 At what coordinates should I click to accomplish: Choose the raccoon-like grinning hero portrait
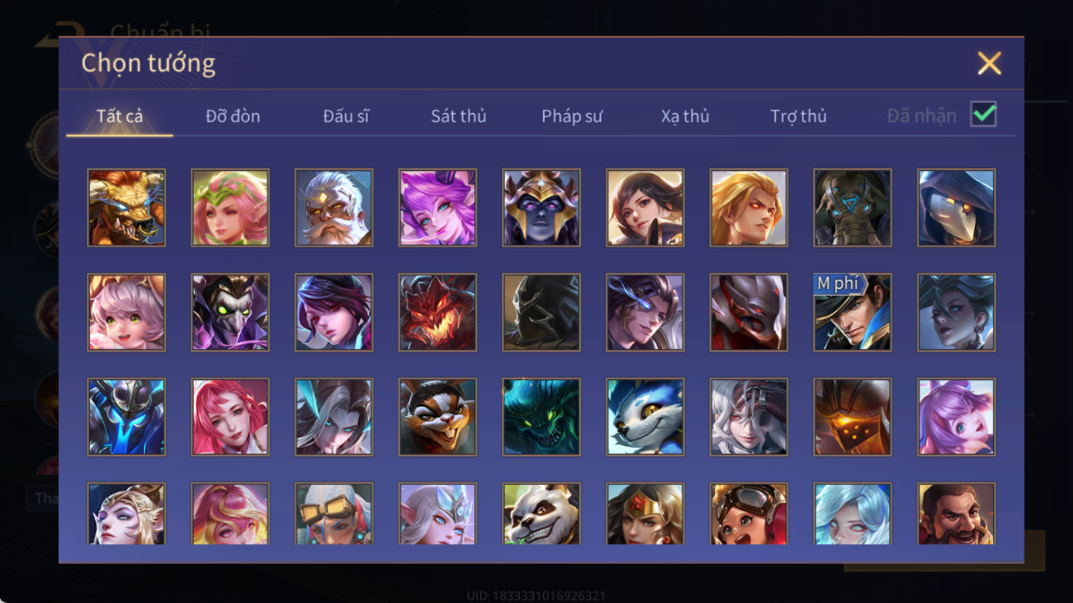pyautogui.click(x=438, y=417)
